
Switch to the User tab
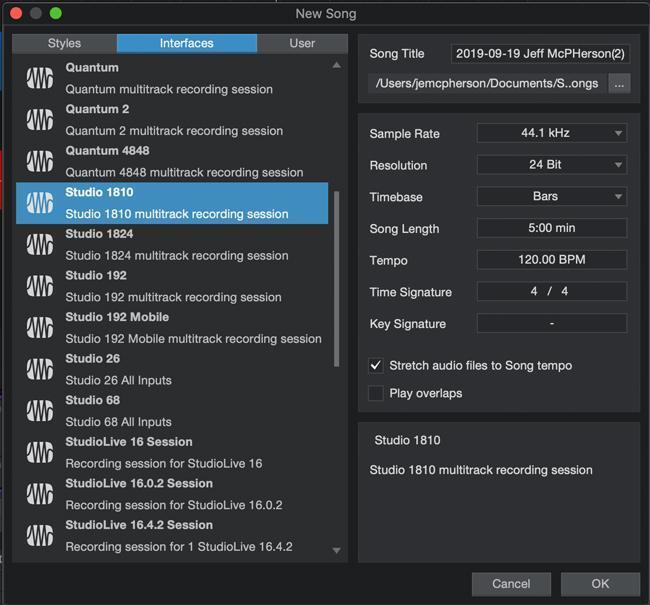302,44
